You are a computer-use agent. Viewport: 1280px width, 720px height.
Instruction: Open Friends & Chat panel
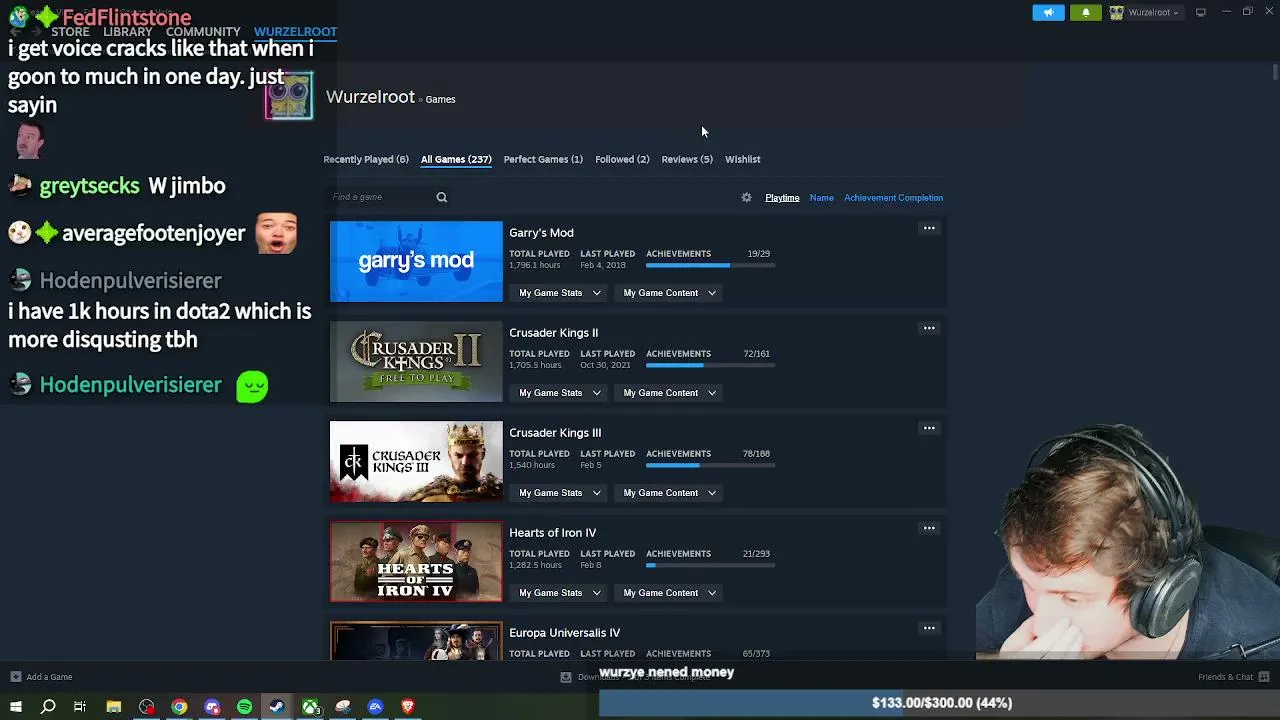(1233, 677)
